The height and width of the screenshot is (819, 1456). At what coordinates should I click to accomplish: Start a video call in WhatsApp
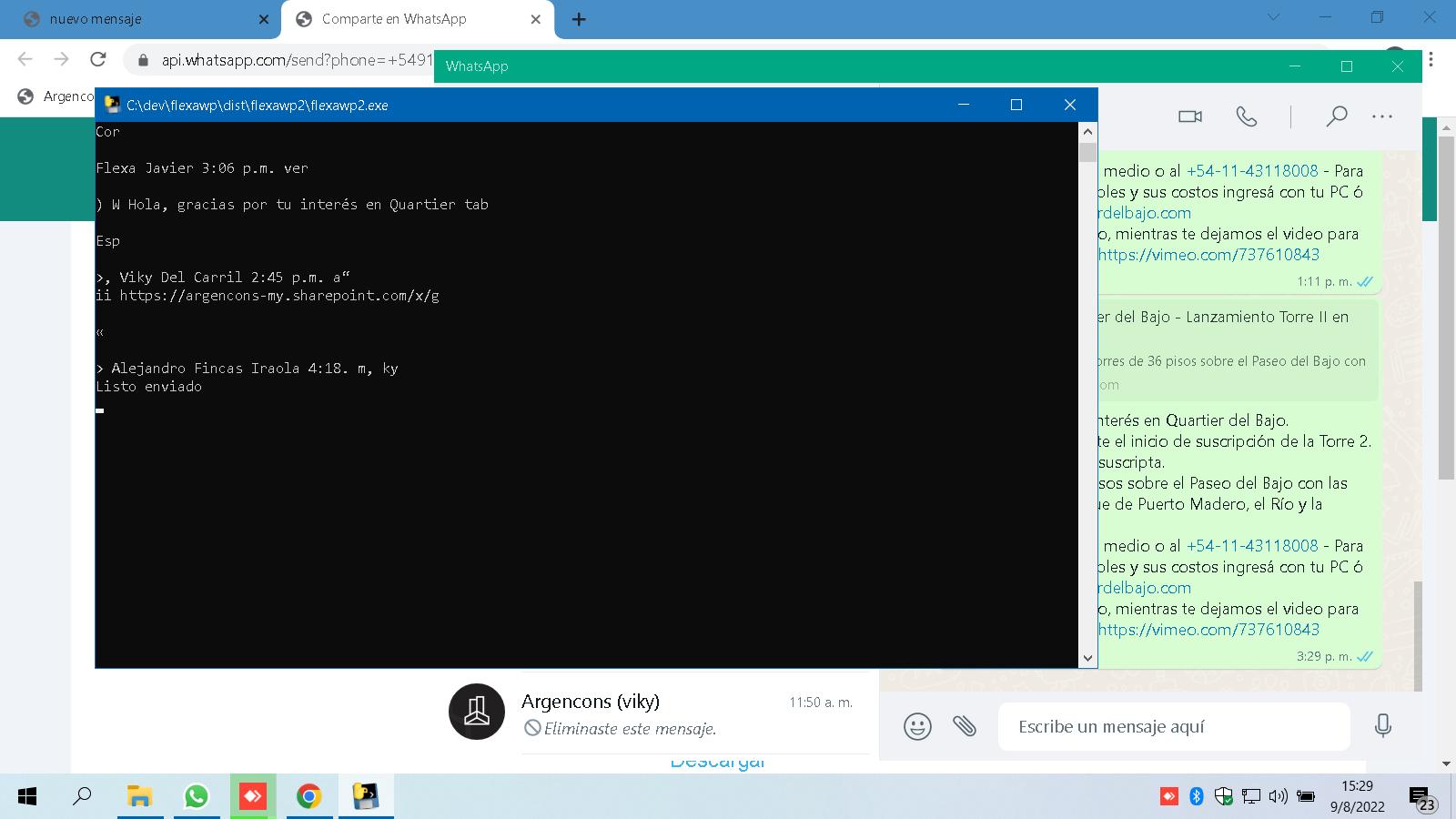pos(1189,116)
